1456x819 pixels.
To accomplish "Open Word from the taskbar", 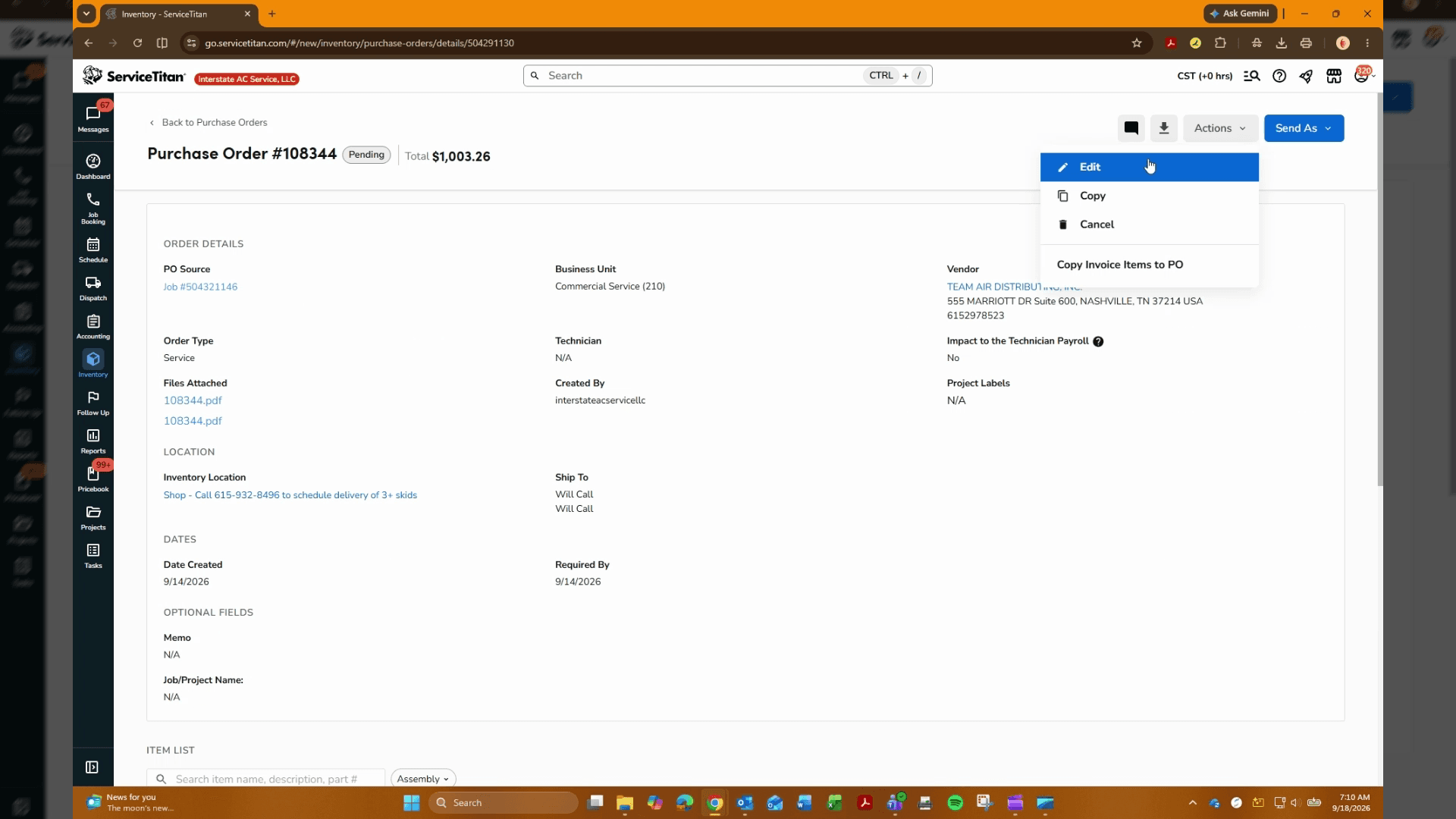I will point(804,802).
